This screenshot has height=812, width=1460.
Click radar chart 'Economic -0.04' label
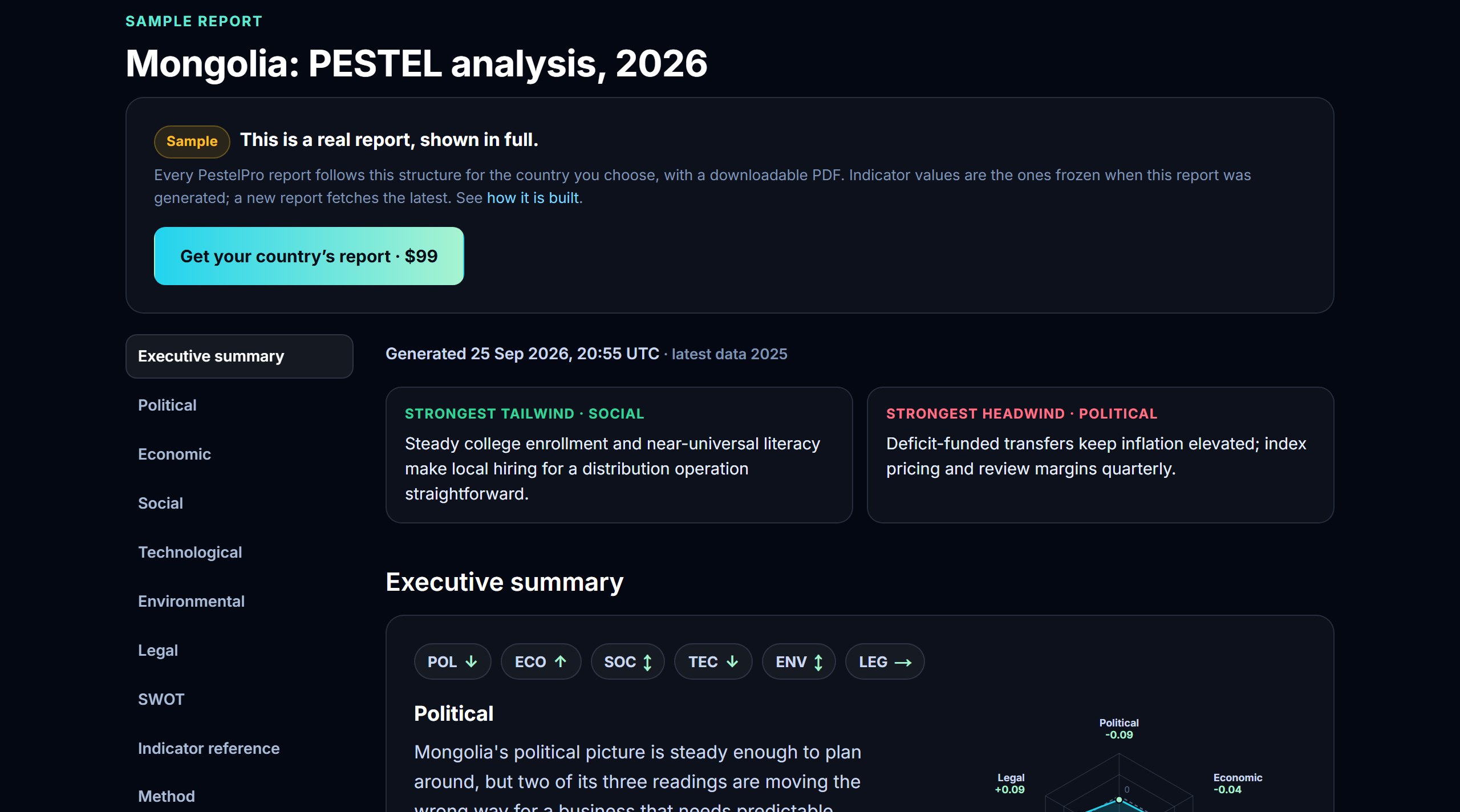coord(1238,783)
